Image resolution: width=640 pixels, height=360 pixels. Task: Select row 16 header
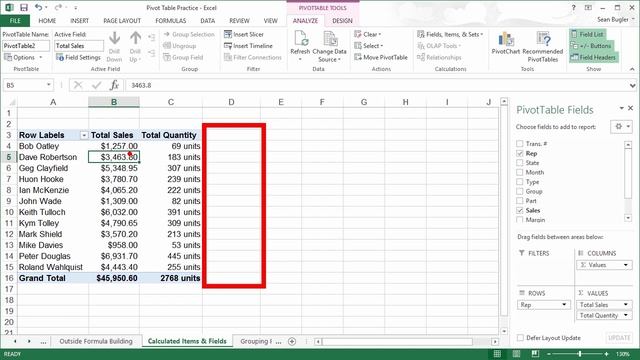(9, 278)
